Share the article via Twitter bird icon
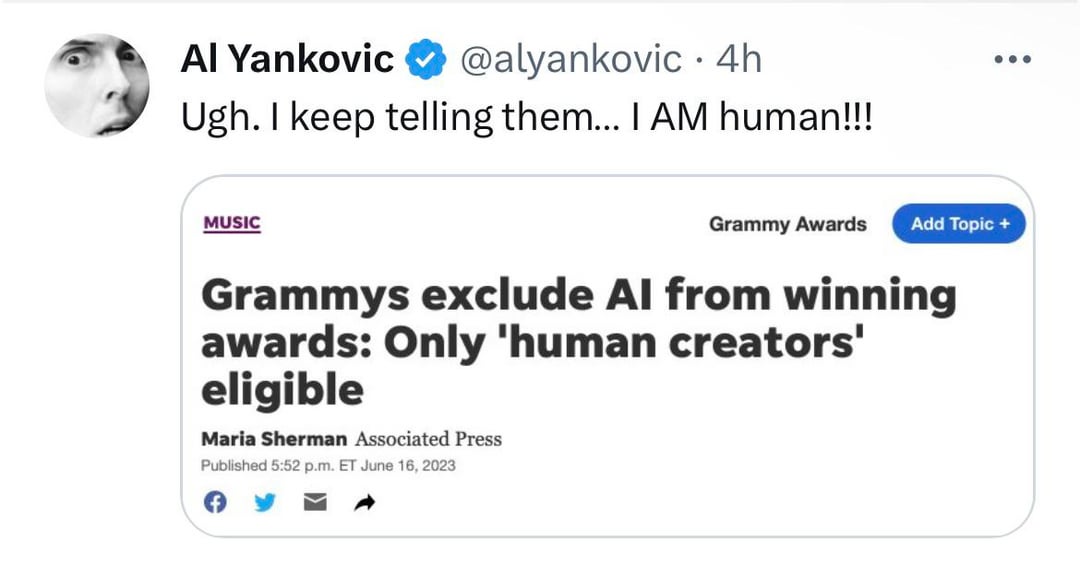This screenshot has height=566, width=1080. pos(264,503)
